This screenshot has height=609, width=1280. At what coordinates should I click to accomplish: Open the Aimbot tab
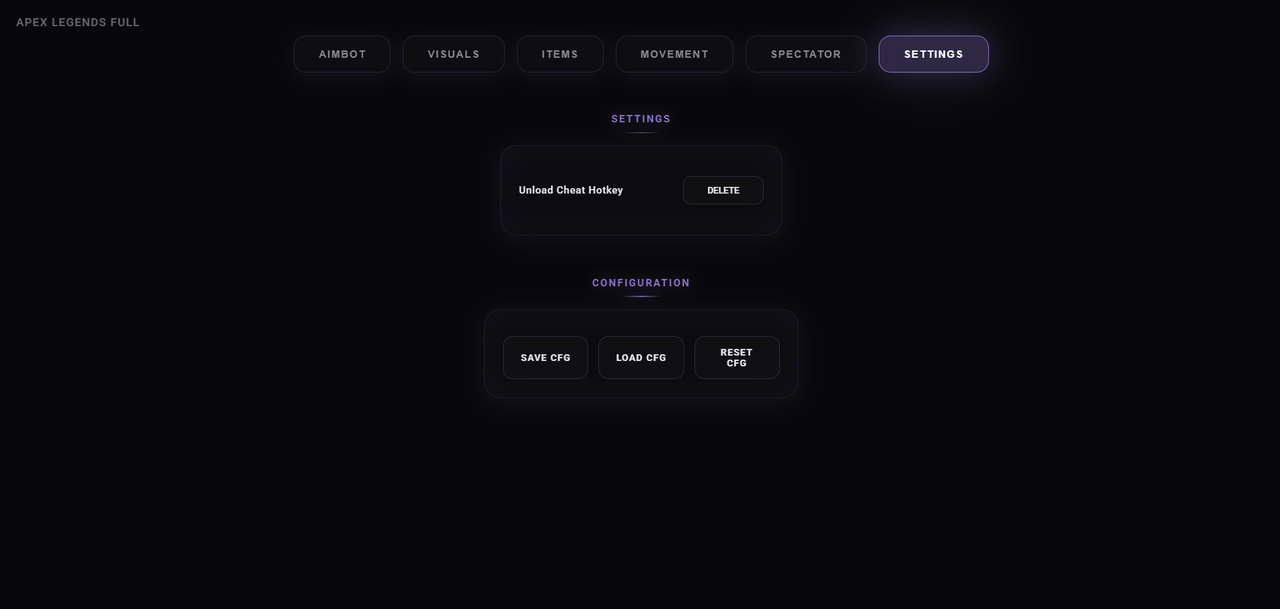click(342, 54)
